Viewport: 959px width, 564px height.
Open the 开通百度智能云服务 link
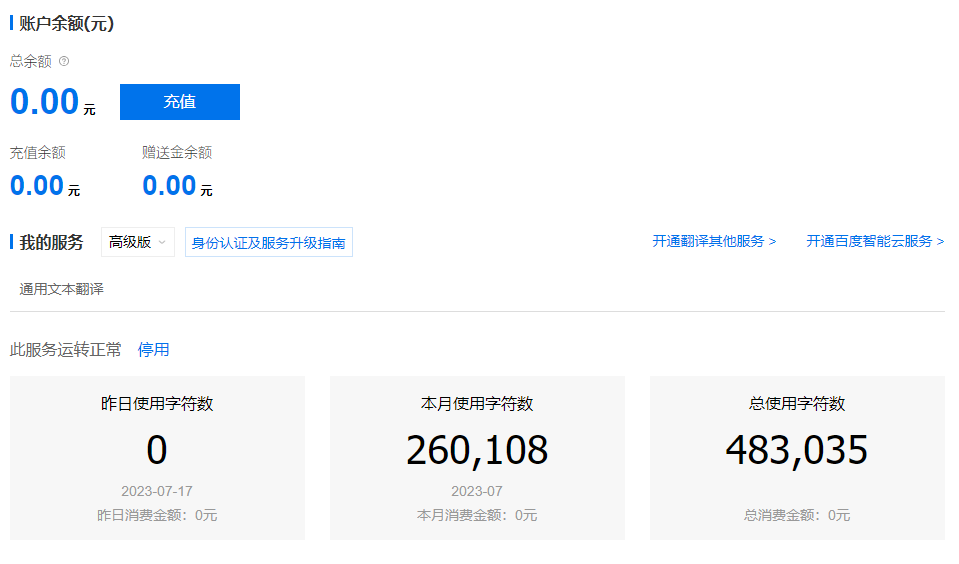pos(875,241)
